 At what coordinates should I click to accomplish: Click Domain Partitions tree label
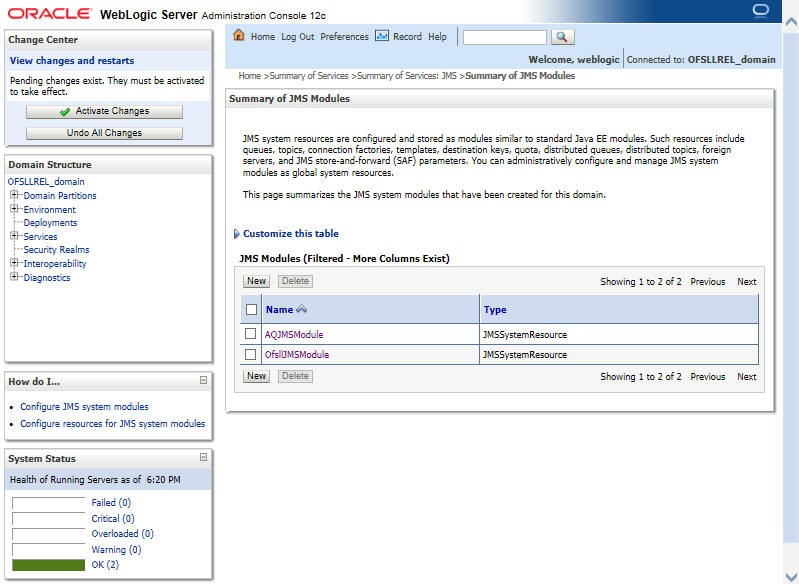click(60, 196)
